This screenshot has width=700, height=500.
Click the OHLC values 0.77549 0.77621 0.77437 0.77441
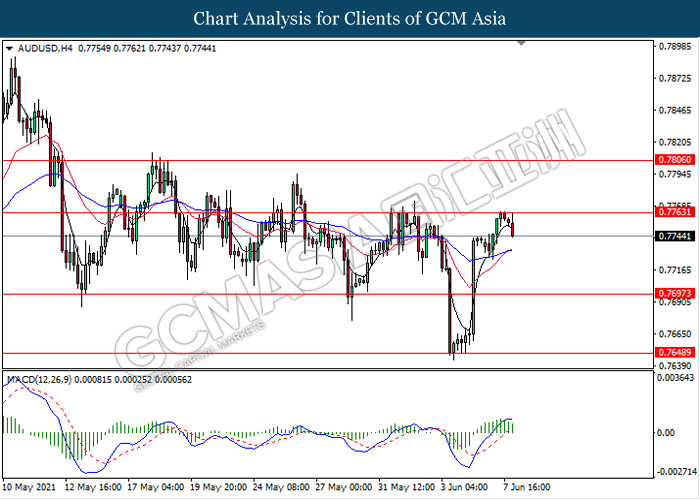click(x=147, y=48)
